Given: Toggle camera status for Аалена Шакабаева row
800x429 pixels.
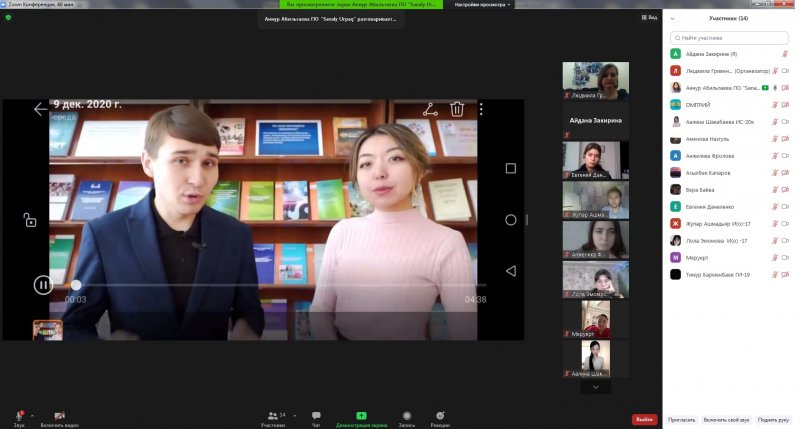Looking at the screenshot, I should (x=785, y=122).
